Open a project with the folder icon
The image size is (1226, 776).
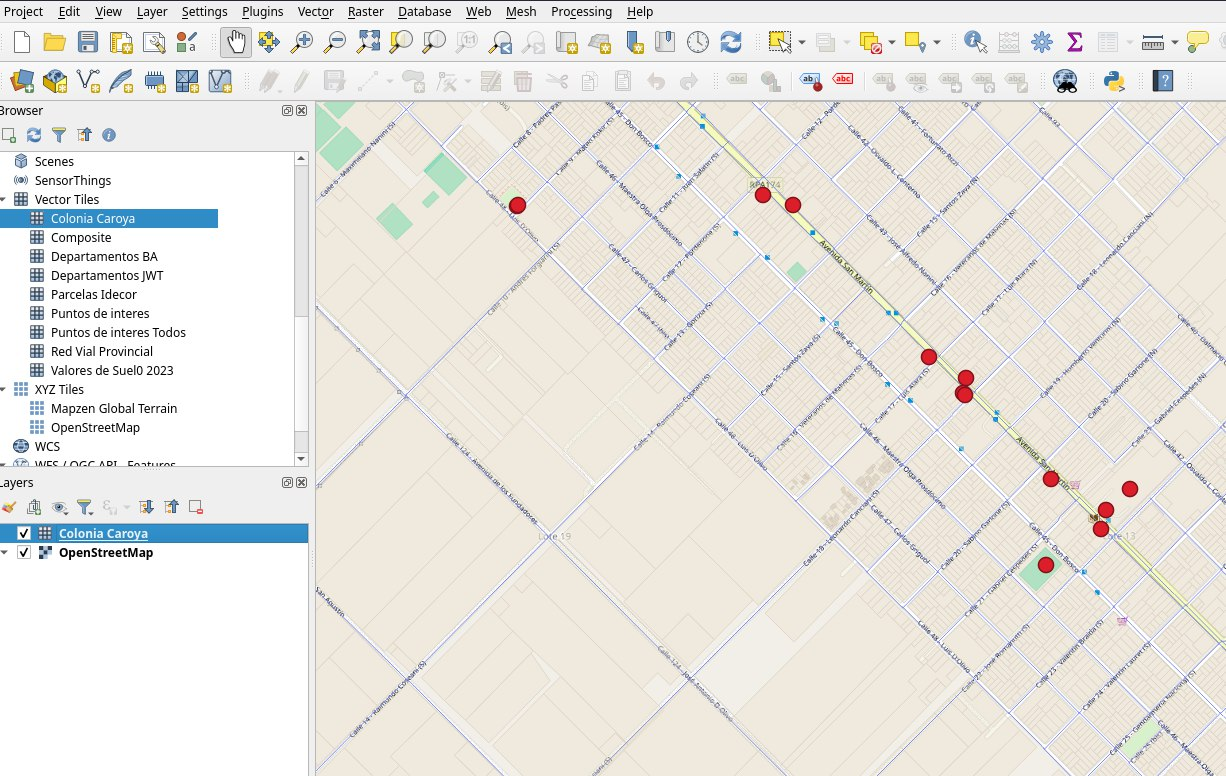coord(55,42)
